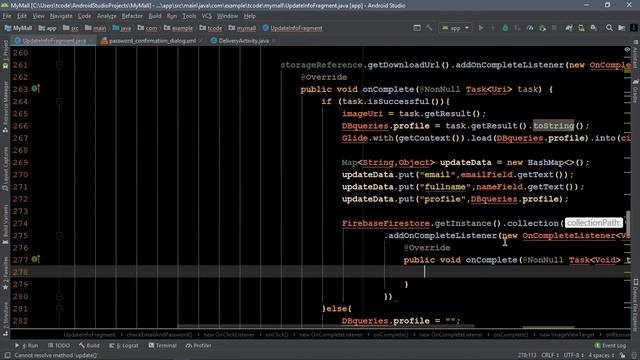The height and width of the screenshot is (360, 640).
Task: Open the Profile app icon in toolbar
Action: (x=530, y=28)
